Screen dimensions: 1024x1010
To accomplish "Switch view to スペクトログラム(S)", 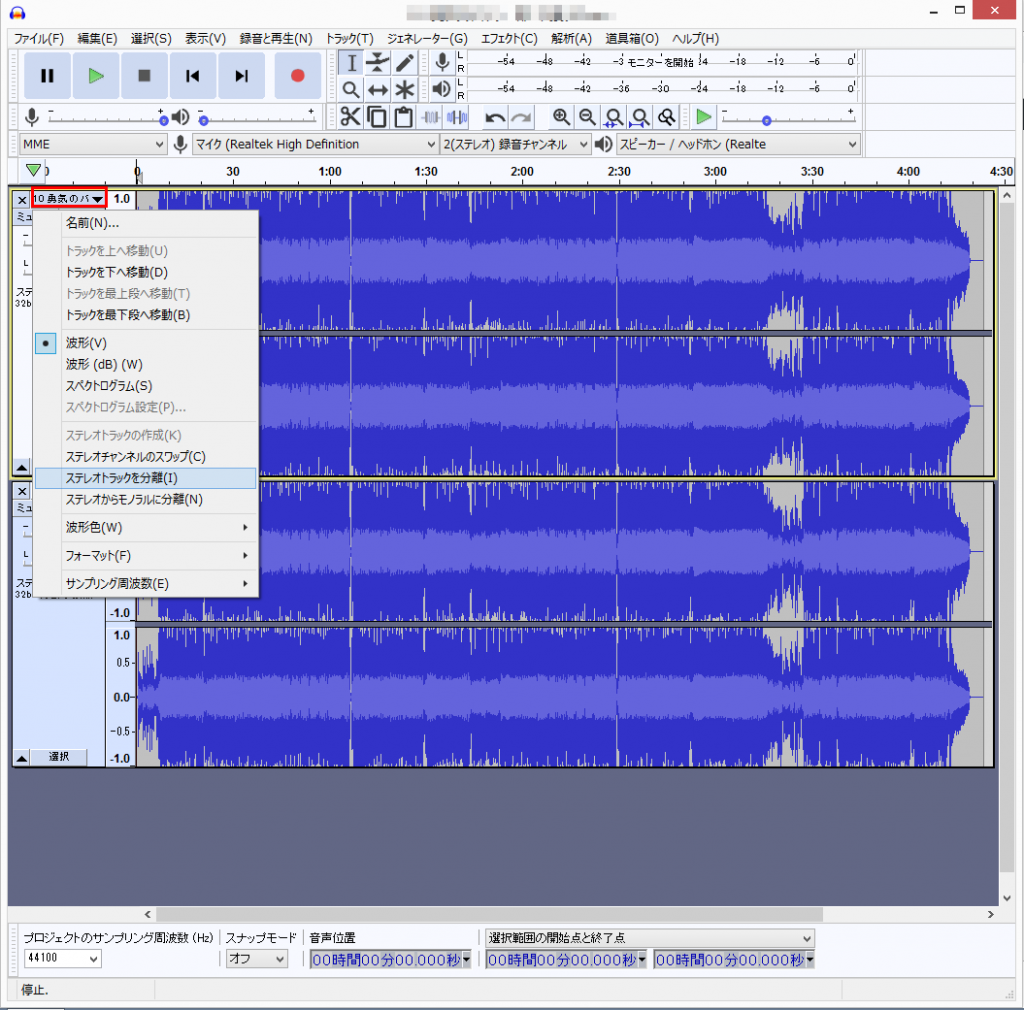I will click(x=109, y=386).
